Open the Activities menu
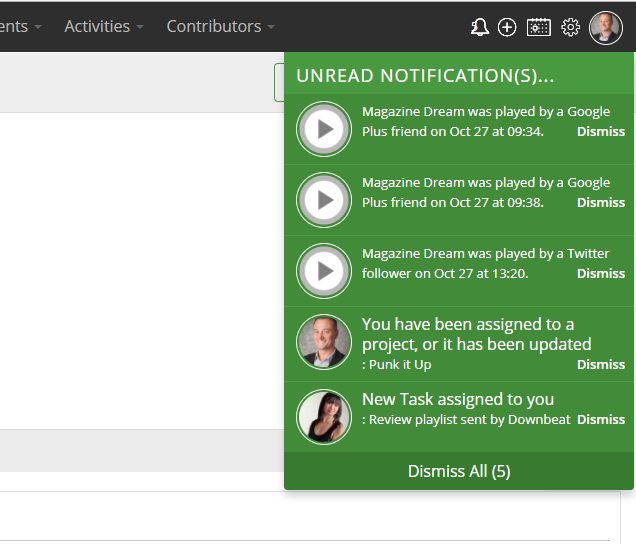 pyautogui.click(x=104, y=26)
